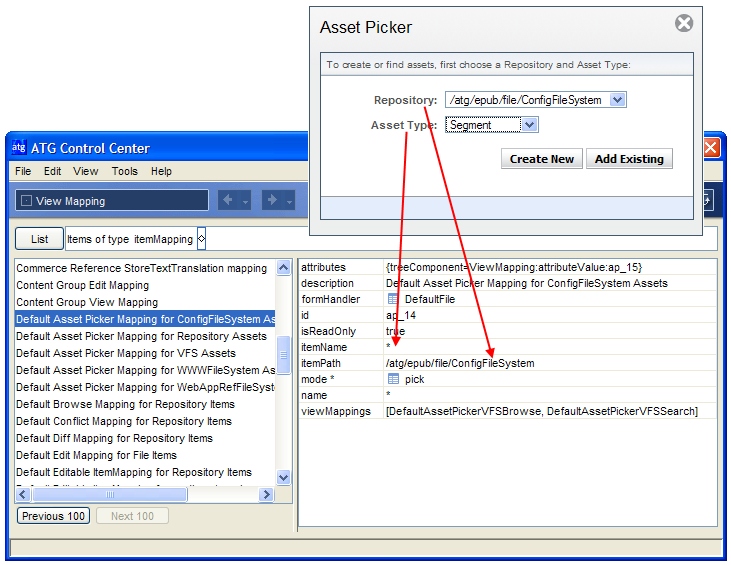Click the list scroll up arrow
This screenshot has height=565, width=731.
pos(283,268)
